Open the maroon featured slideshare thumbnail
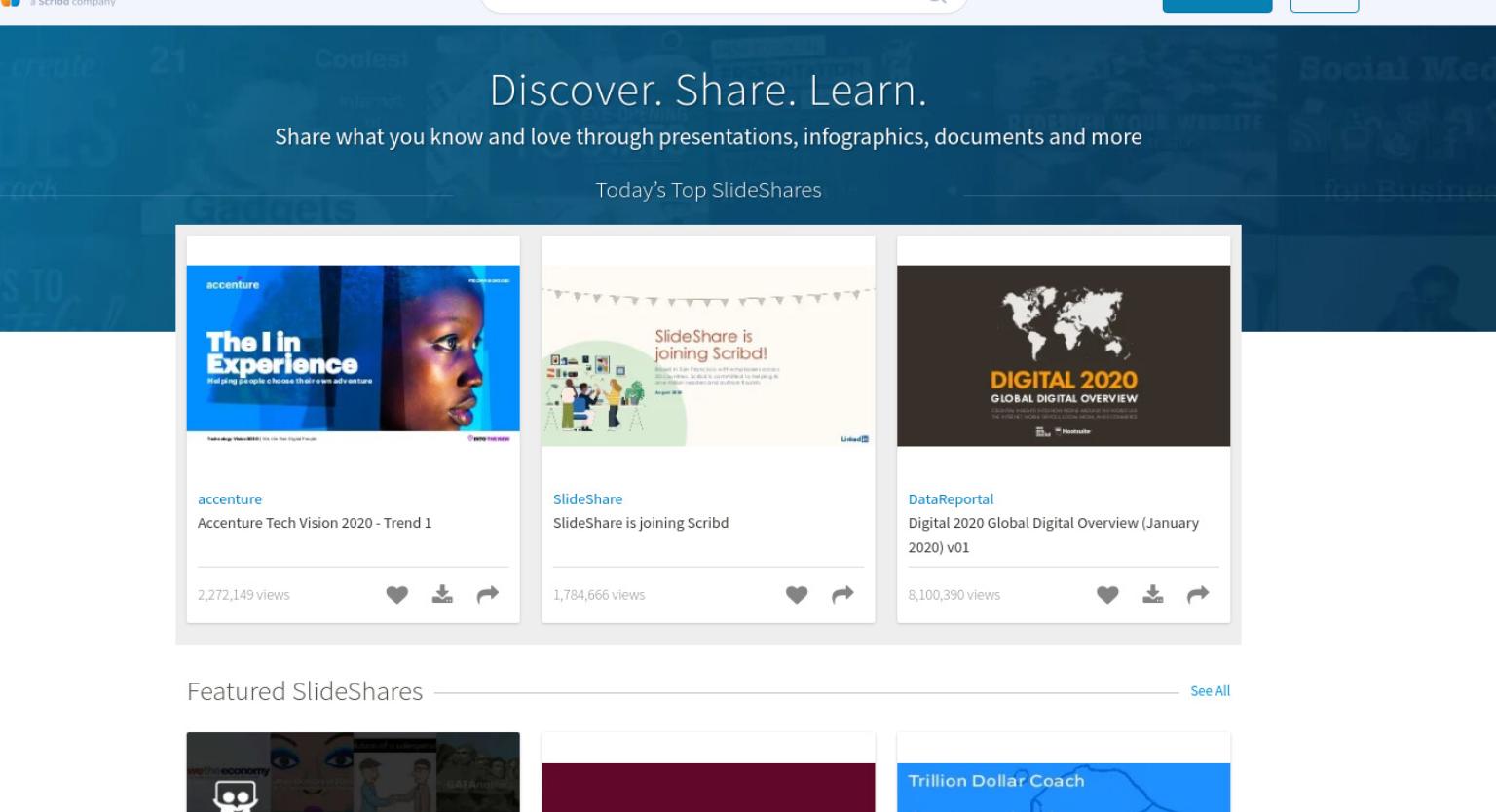 coord(708,787)
